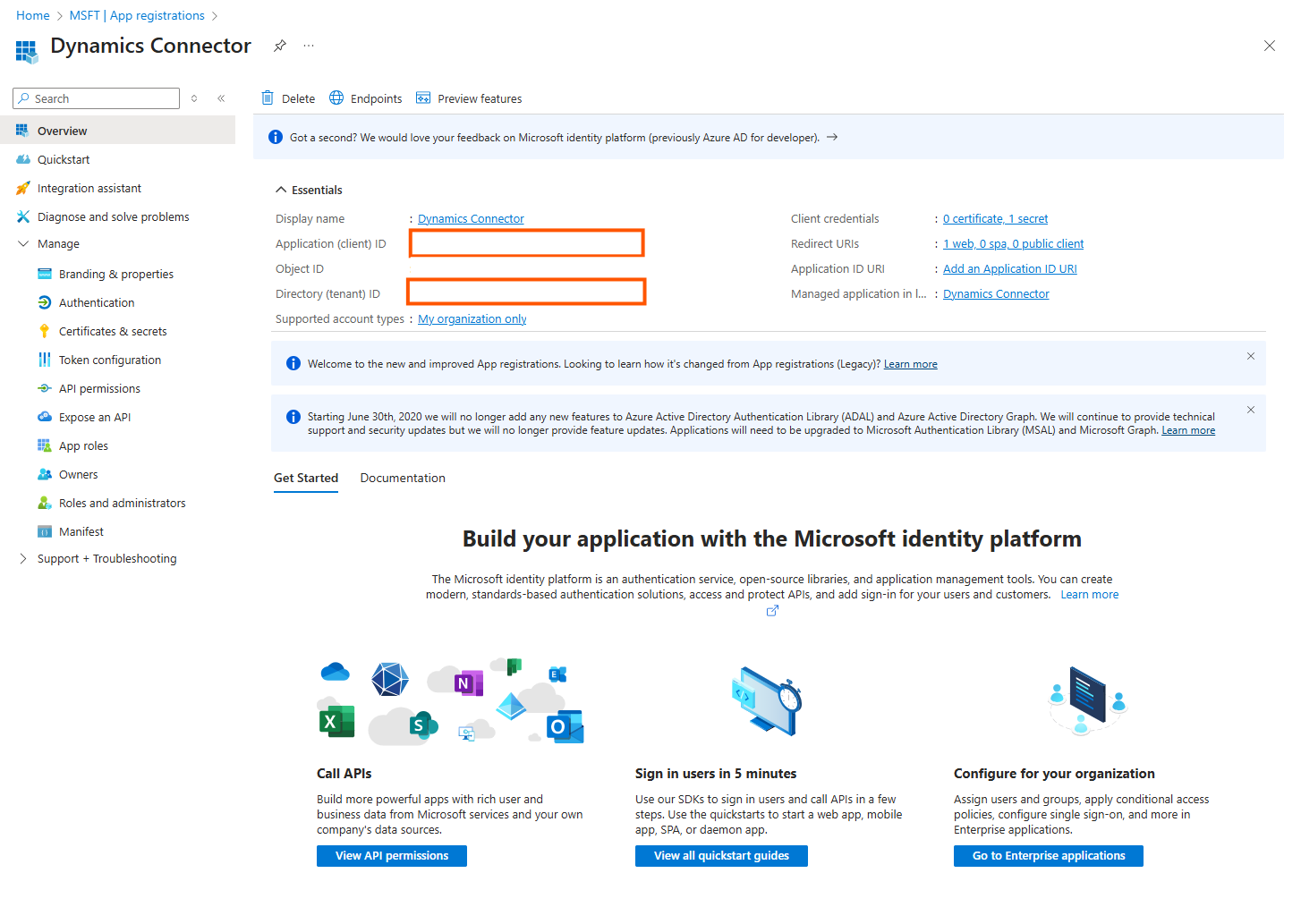The width and height of the screenshot is (1301, 924).
Task: Open the '0 certificate, 1 secret' link
Action: click(x=995, y=218)
